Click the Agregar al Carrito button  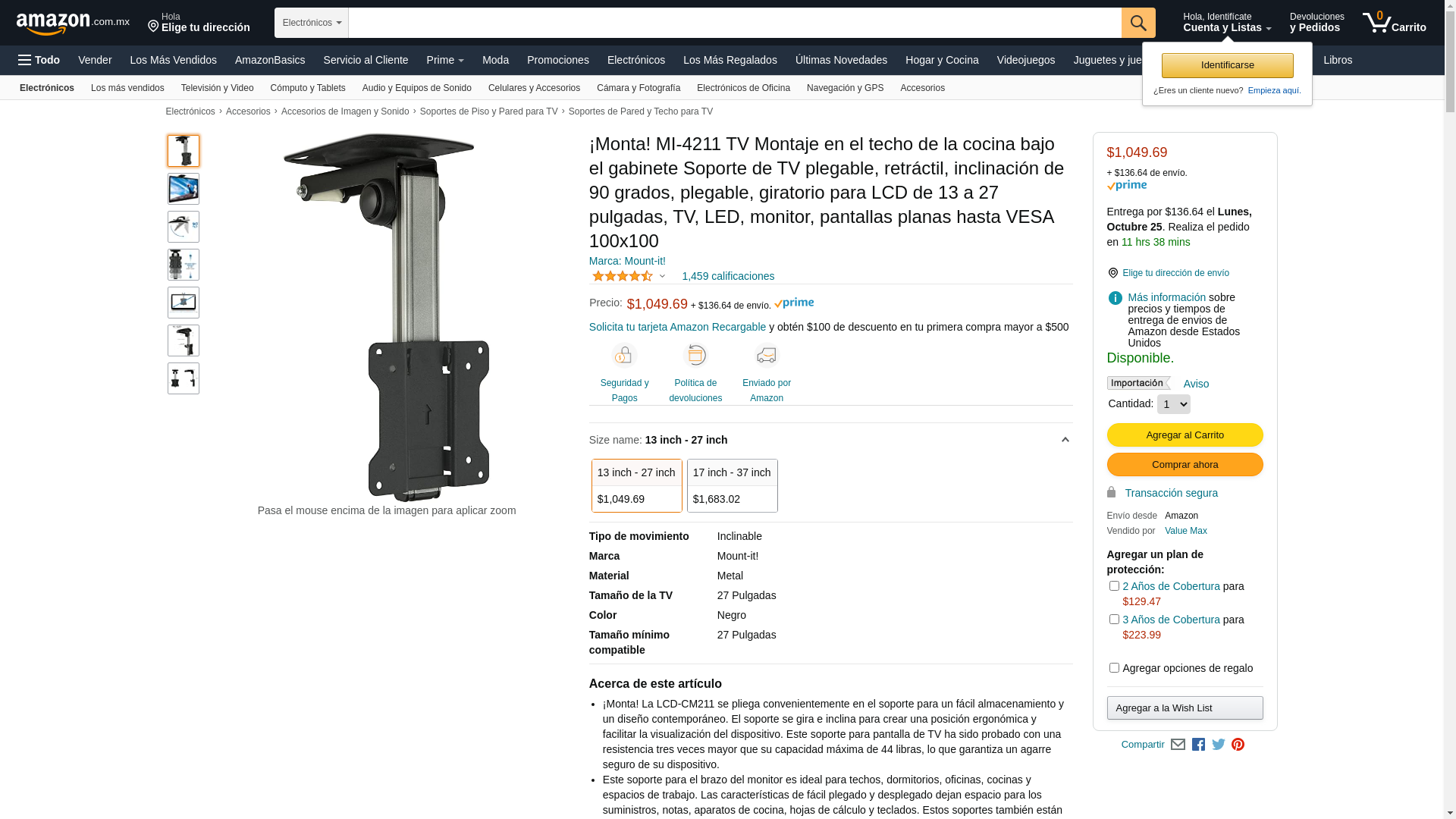click(x=1185, y=435)
